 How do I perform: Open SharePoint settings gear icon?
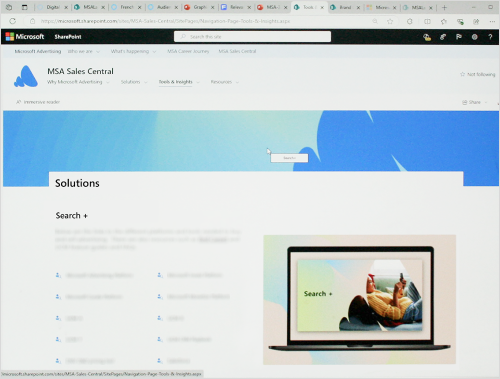coord(475,37)
